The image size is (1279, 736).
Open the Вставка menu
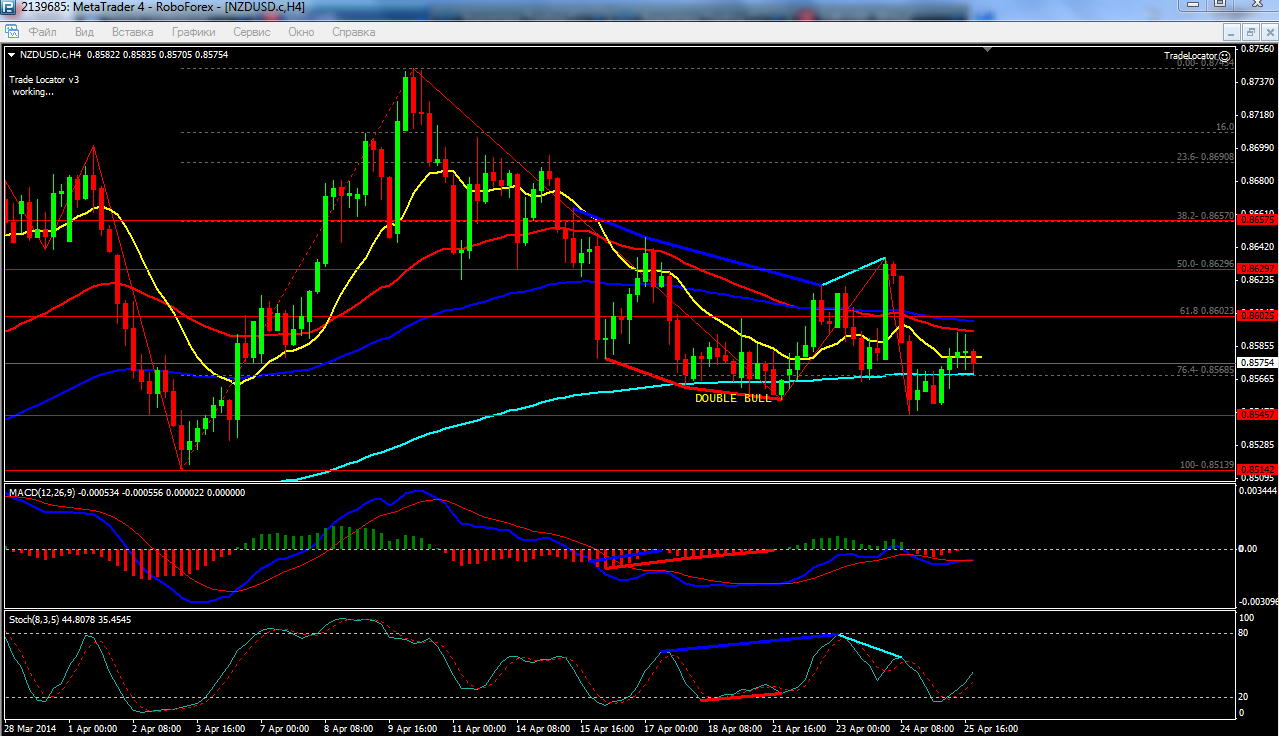tap(133, 32)
